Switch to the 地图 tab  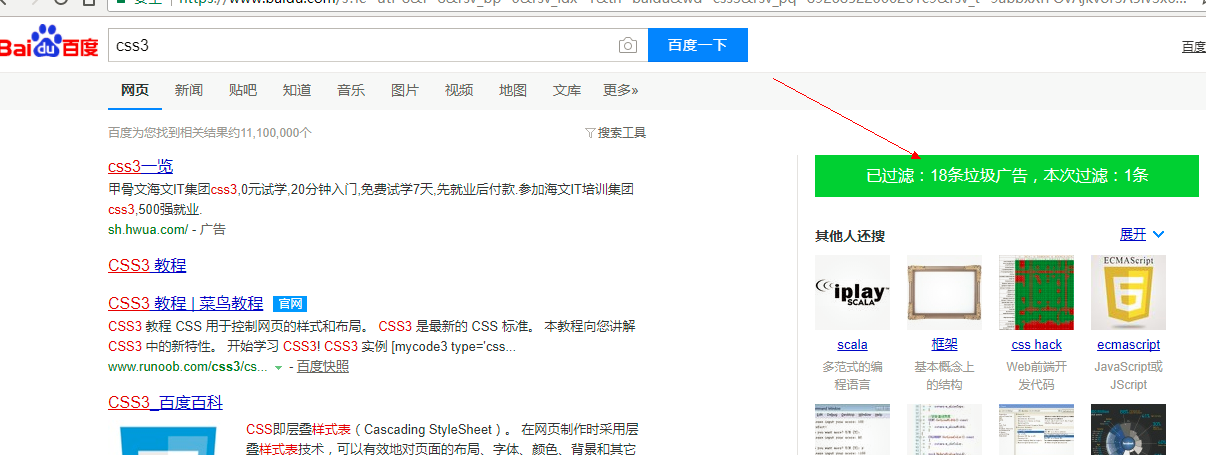513,90
